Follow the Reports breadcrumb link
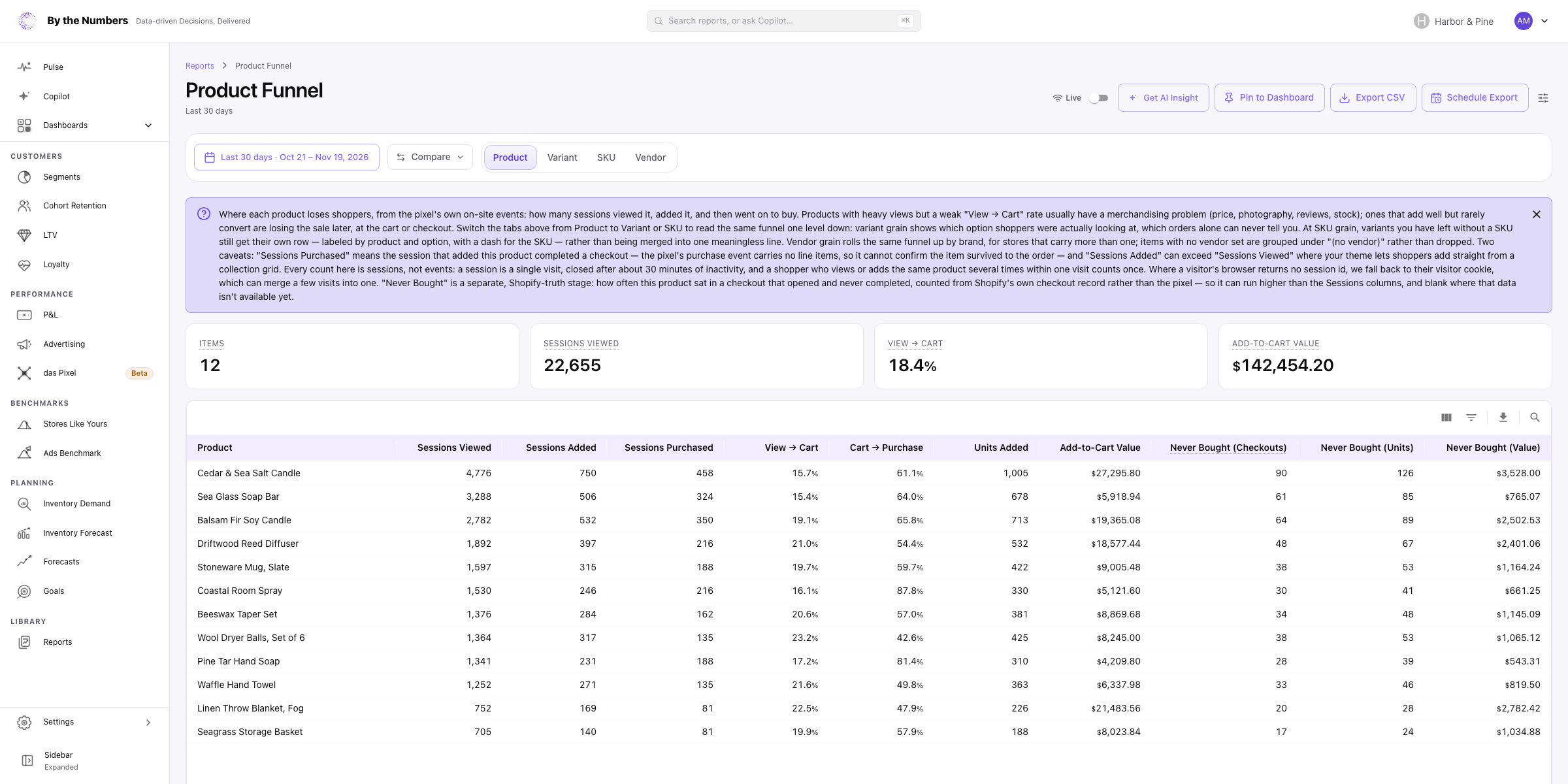 (x=200, y=66)
